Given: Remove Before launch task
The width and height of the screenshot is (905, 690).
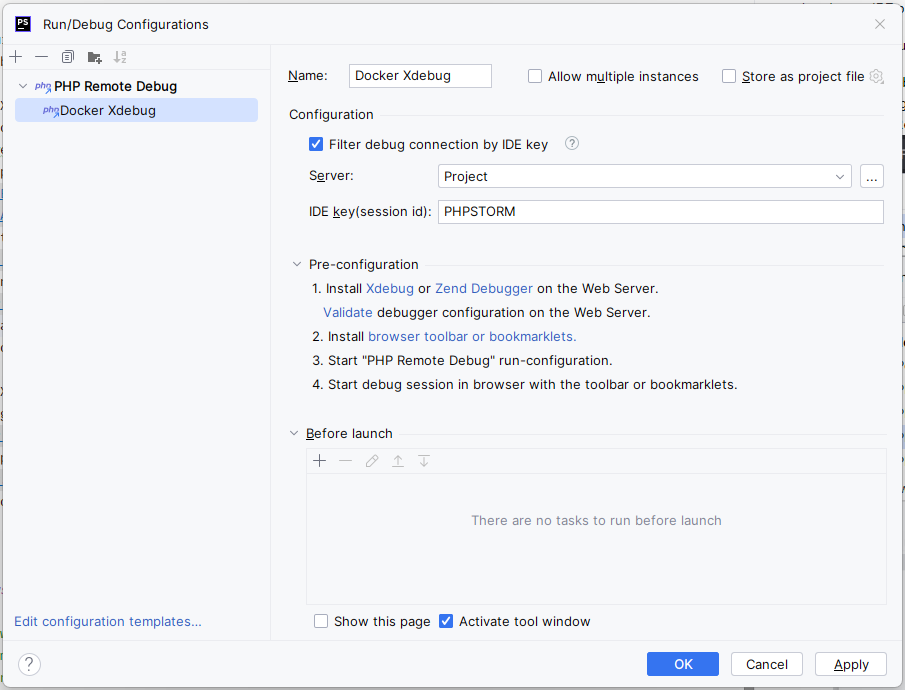Looking at the screenshot, I should pos(346,461).
